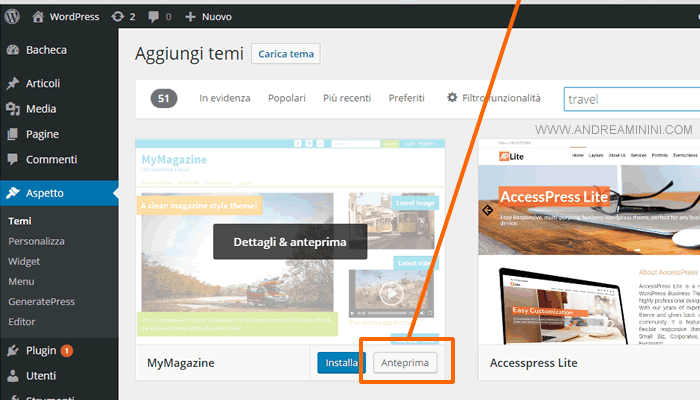Click the Commenti bubble icon in sidebar
Viewport: 700px width, 400px height.
click(12, 159)
